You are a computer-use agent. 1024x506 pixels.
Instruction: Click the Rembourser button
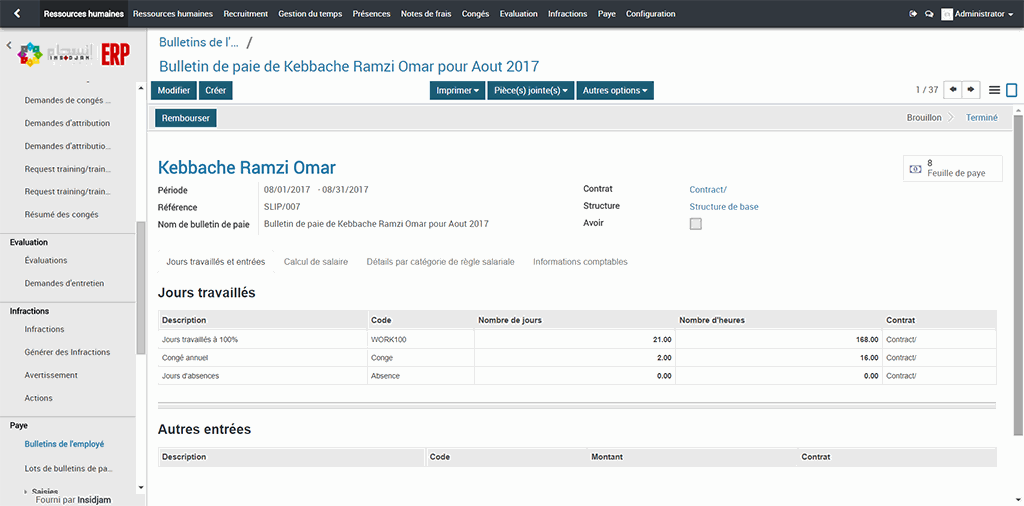[185, 118]
